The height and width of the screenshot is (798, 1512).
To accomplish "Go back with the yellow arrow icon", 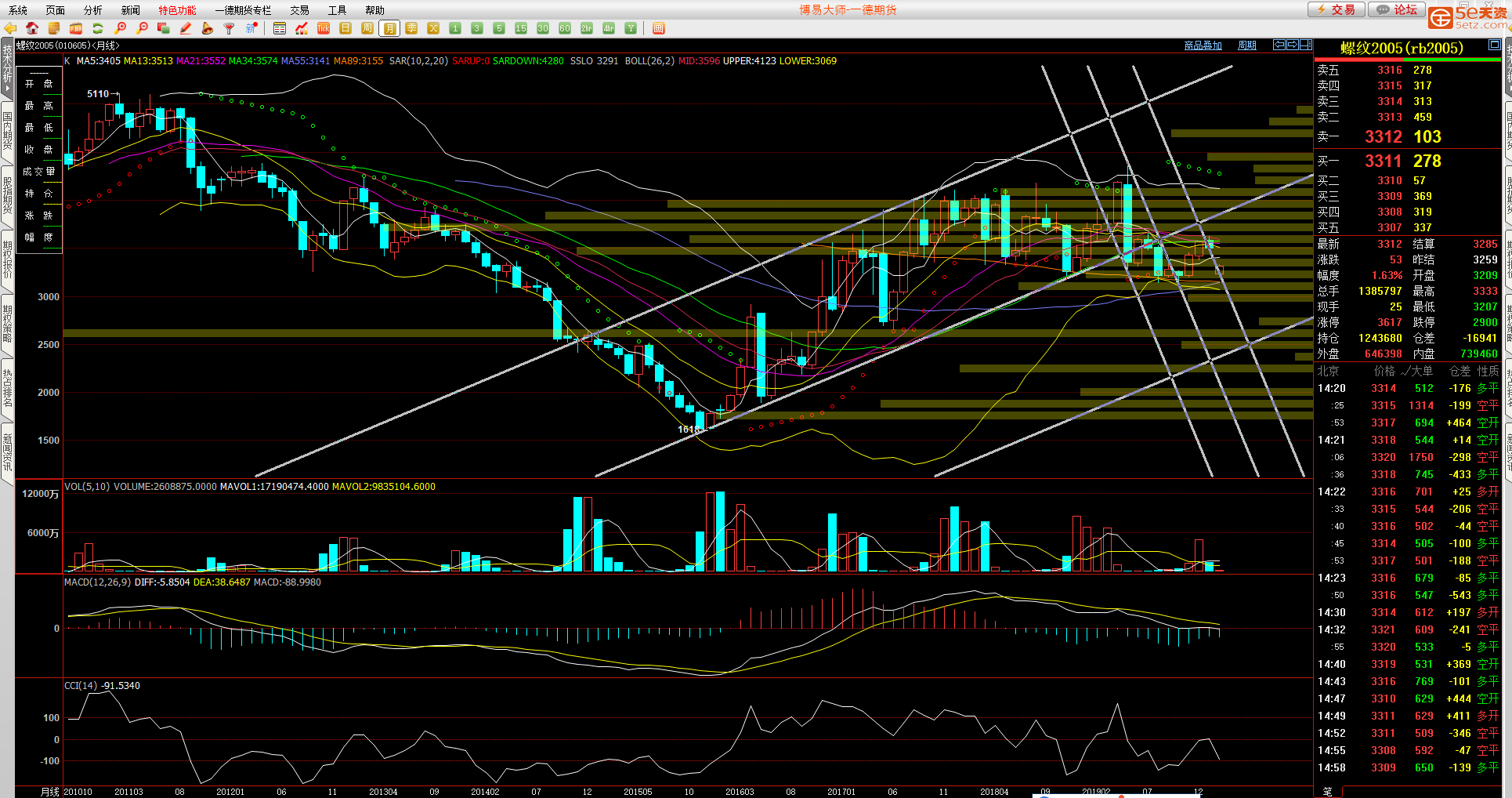I will (10, 28).
